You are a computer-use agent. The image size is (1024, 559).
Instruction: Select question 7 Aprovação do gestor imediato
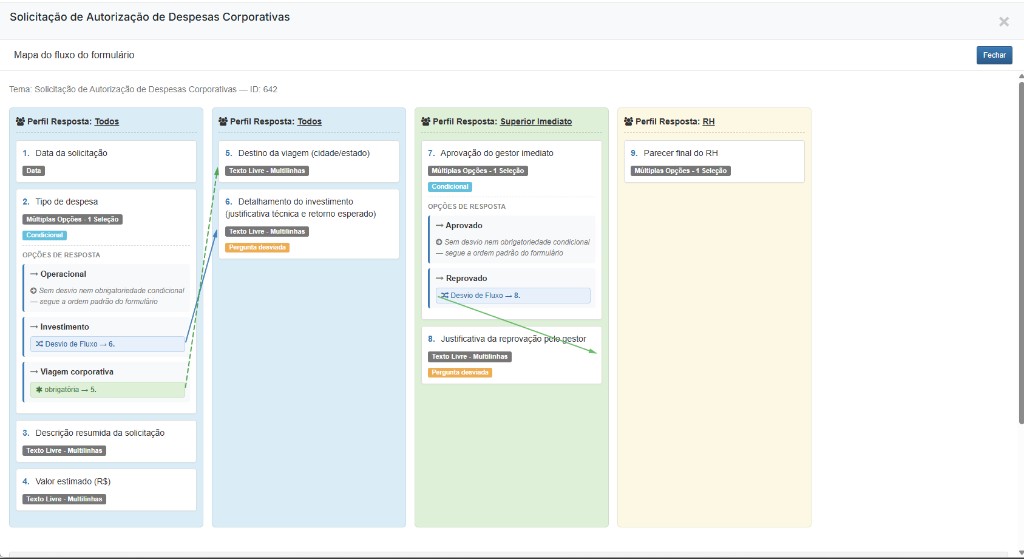point(511,230)
